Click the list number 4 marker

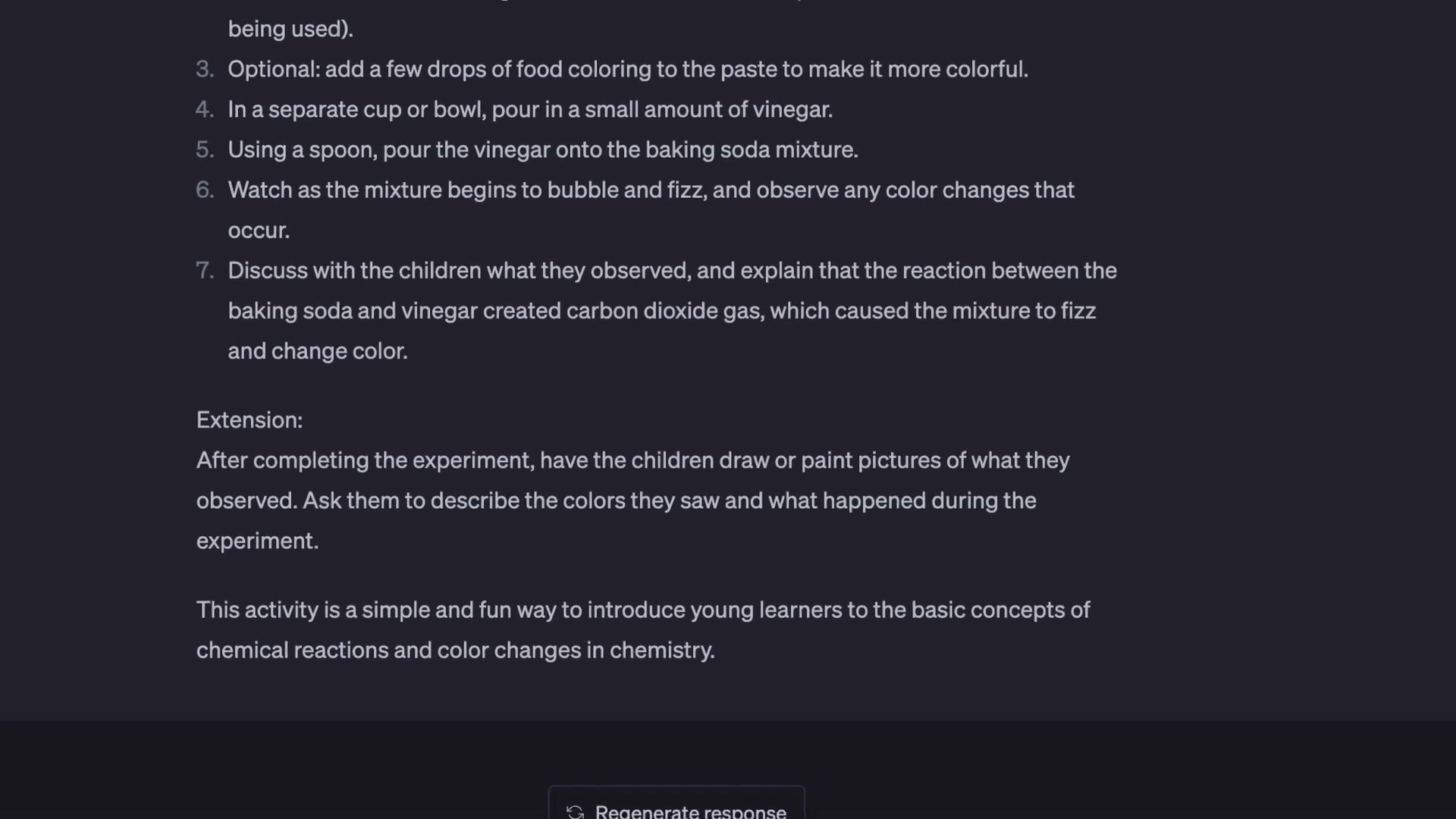click(x=205, y=109)
